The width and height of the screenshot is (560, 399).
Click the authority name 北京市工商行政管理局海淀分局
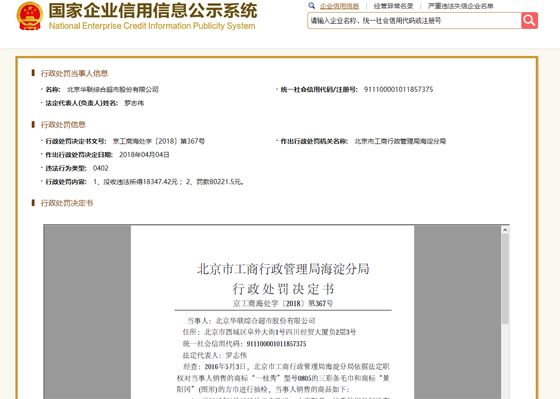[400, 141]
